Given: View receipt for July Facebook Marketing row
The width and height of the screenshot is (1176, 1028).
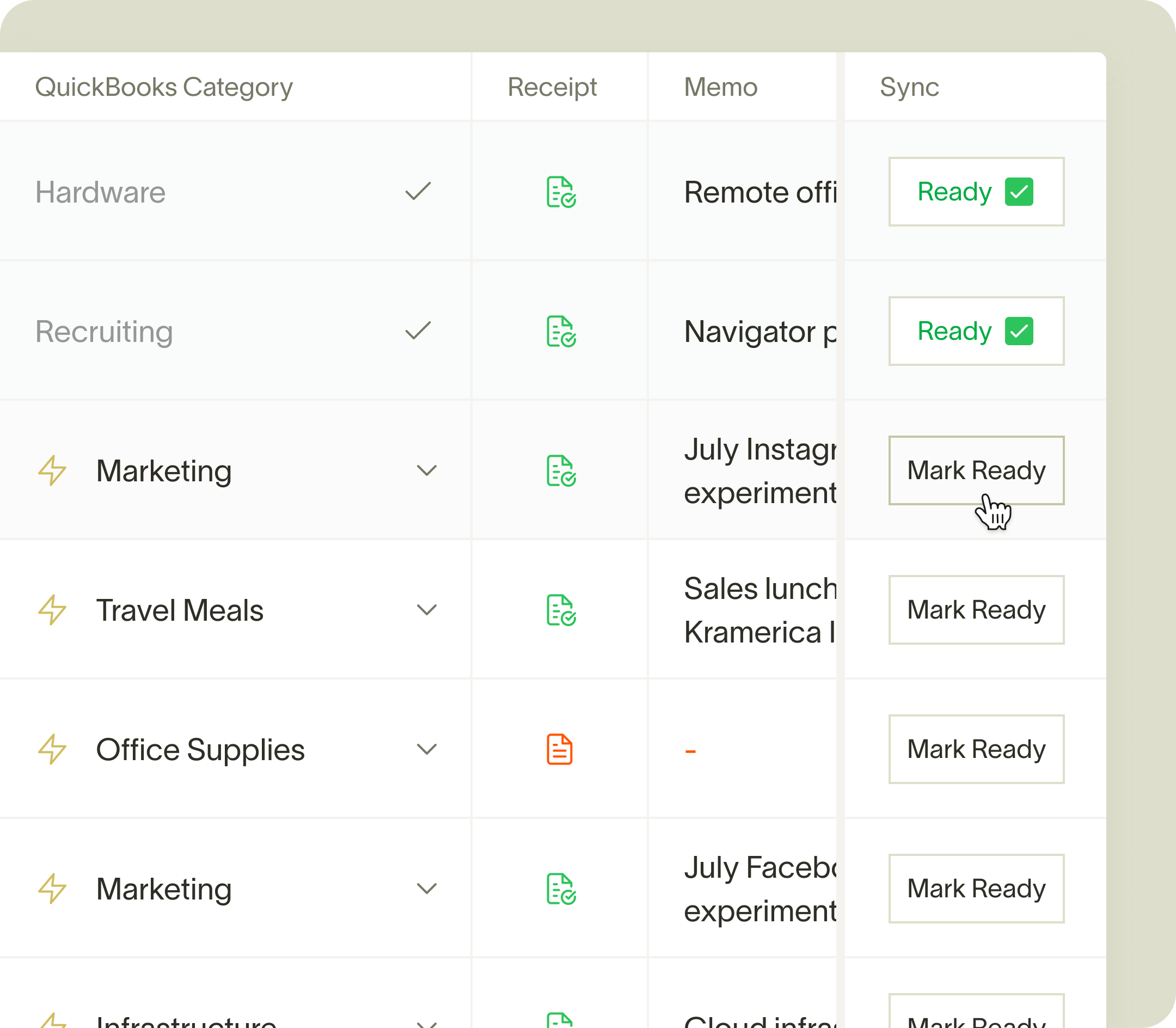Looking at the screenshot, I should pos(560,889).
